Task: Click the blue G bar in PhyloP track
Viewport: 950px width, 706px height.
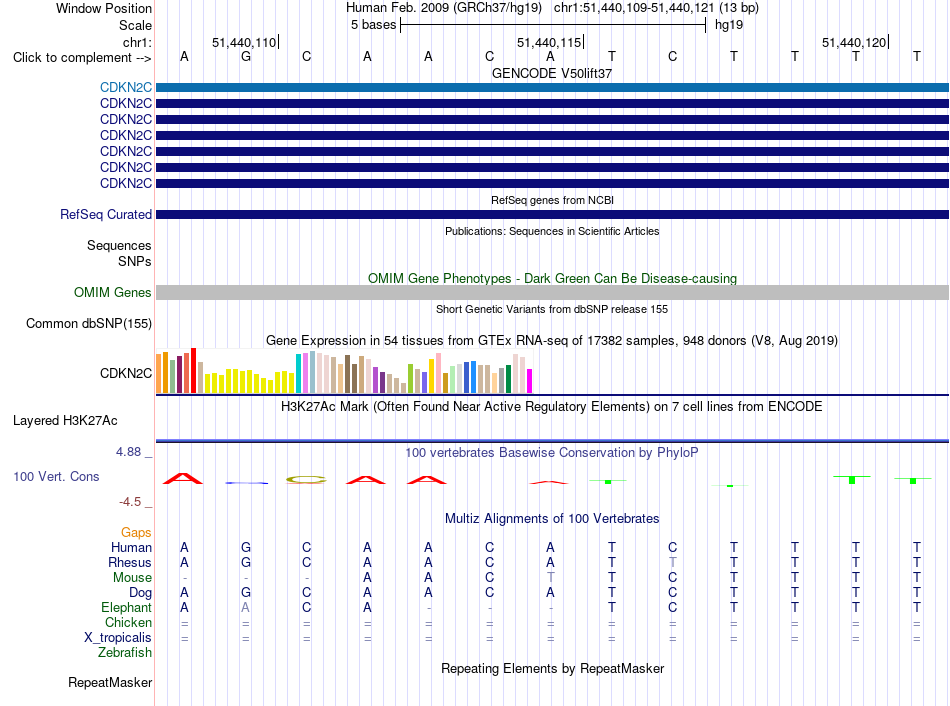Action: pyautogui.click(x=247, y=483)
